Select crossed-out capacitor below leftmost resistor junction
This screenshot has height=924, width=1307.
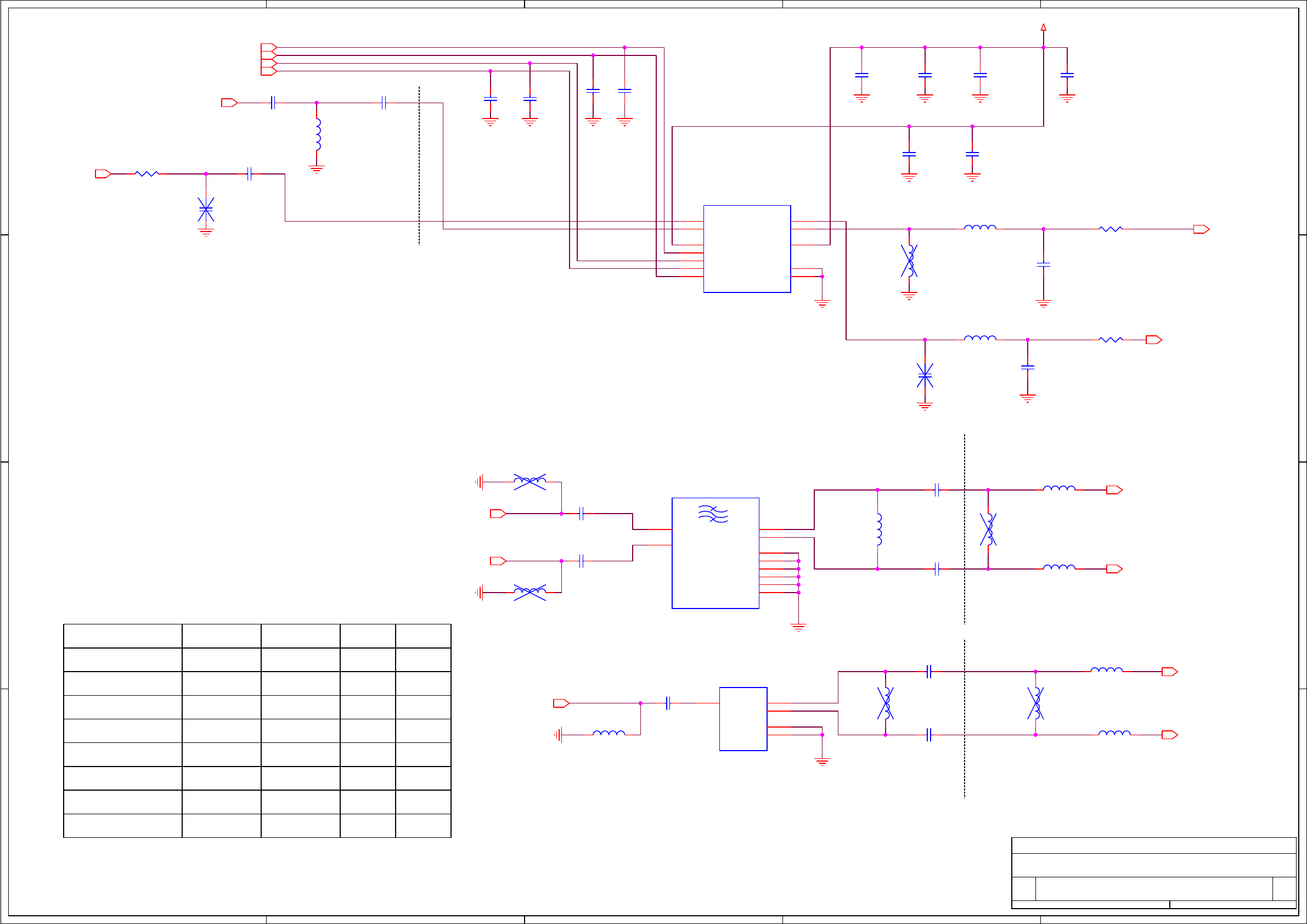[x=206, y=210]
